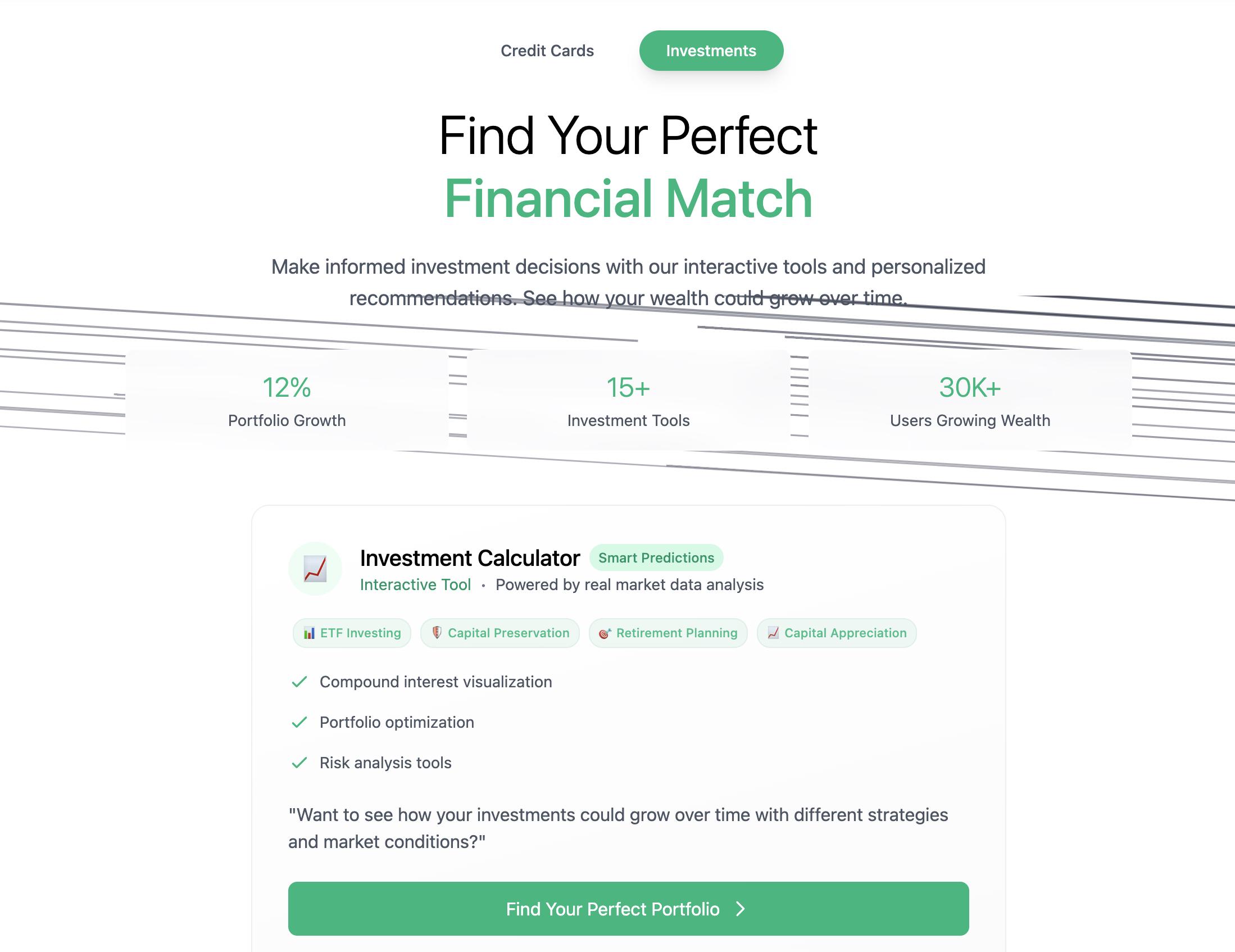Select the Investments tab
This screenshot has width=1235, height=952.
pos(711,51)
